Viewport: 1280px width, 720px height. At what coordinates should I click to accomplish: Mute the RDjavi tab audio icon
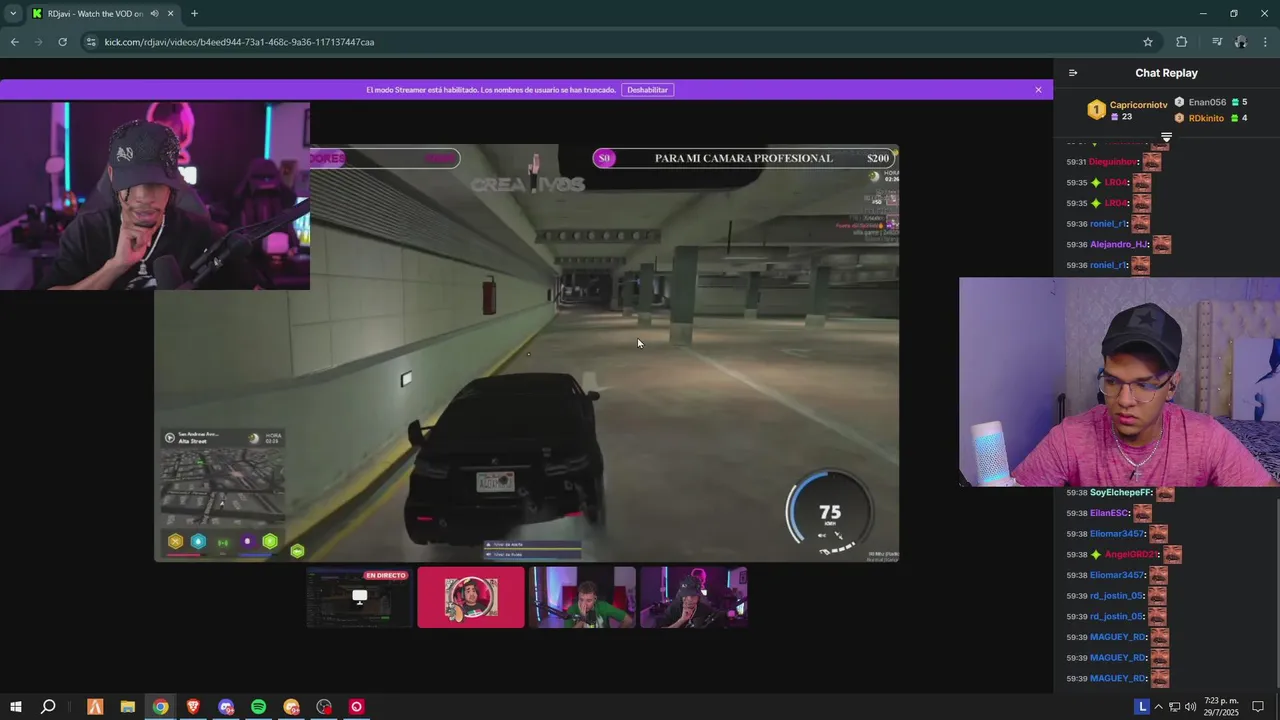point(153,14)
